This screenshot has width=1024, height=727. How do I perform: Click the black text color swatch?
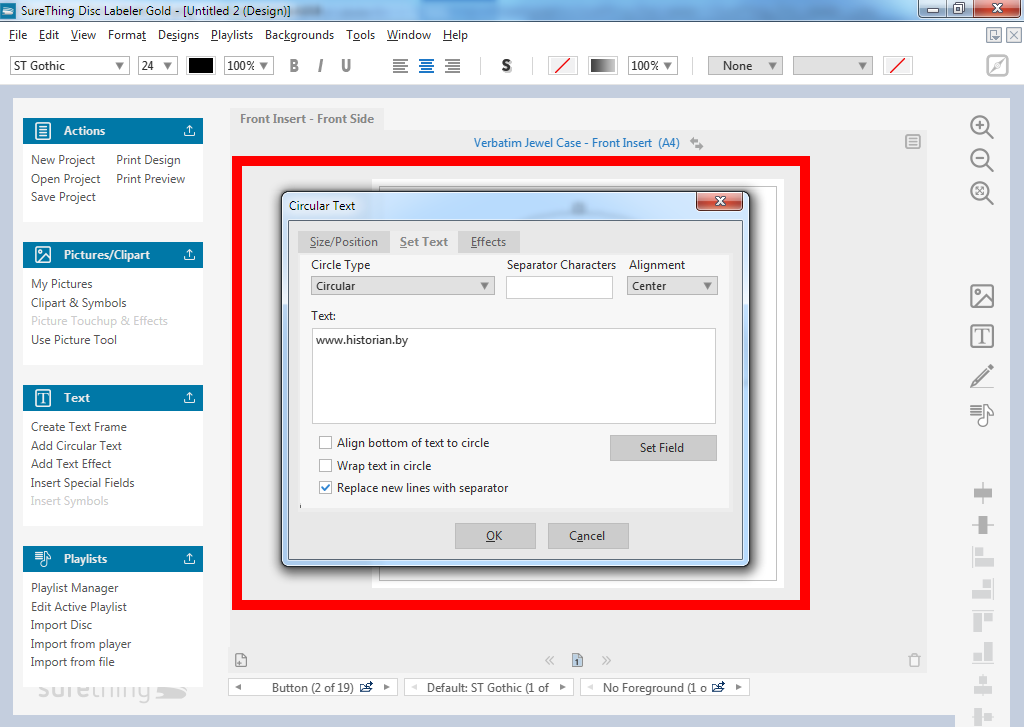[201, 66]
